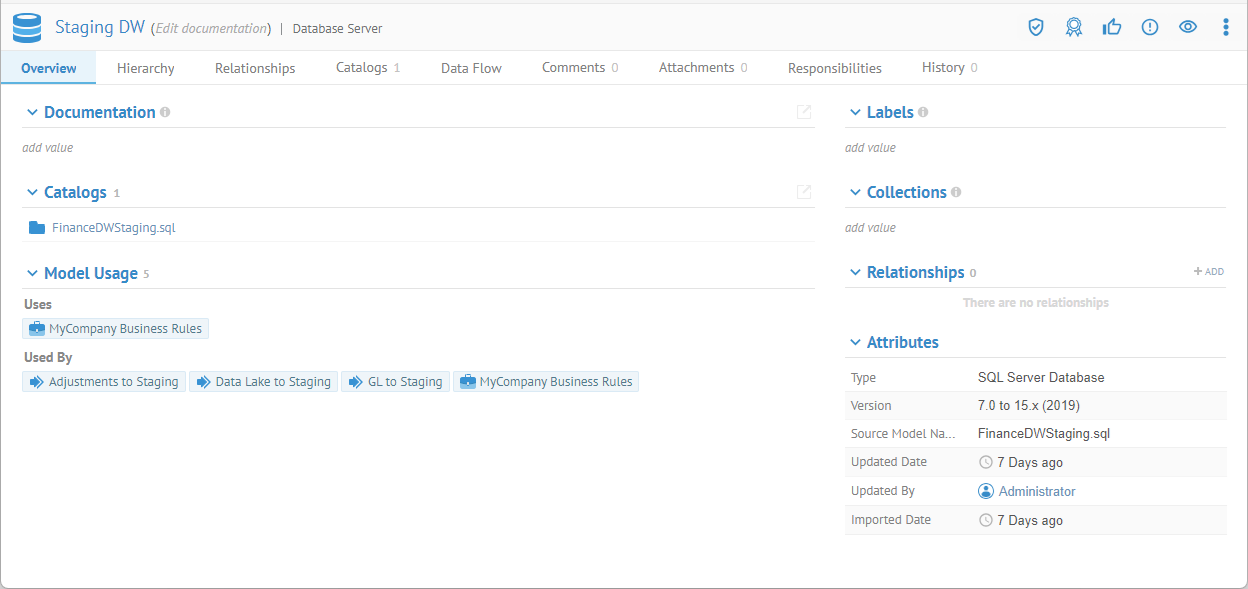
Task: Click the edit icon beside Documentation section
Action: (804, 112)
